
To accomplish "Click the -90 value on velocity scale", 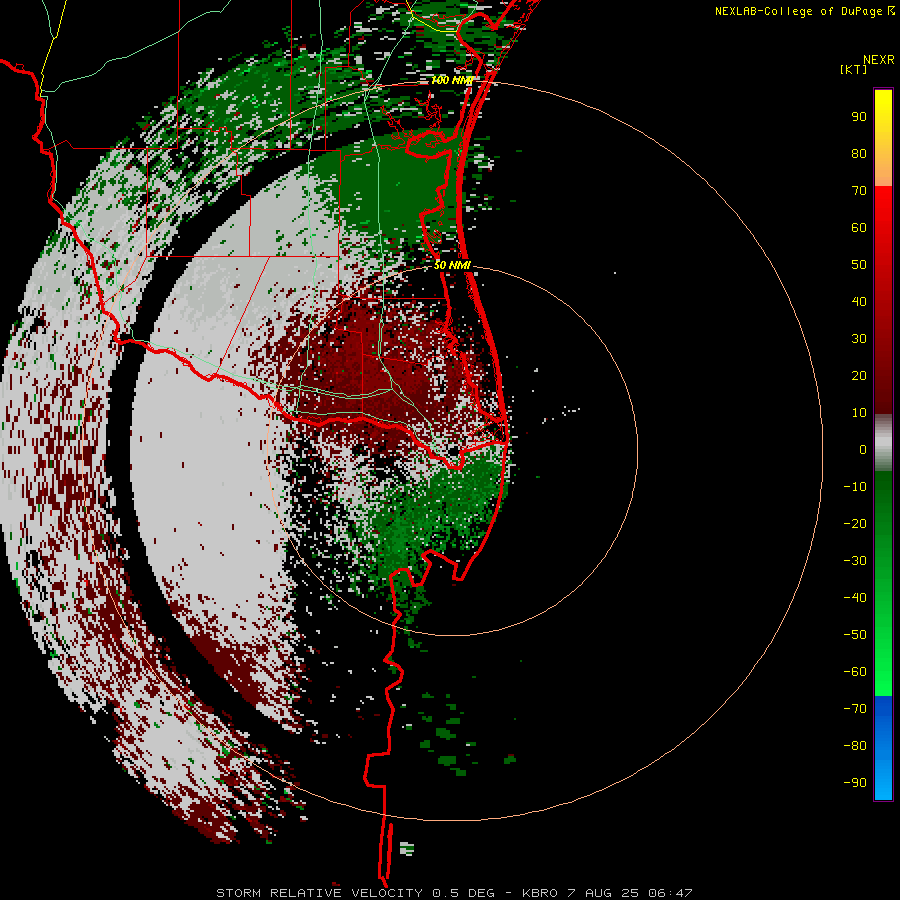I will [x=855, y=783].
